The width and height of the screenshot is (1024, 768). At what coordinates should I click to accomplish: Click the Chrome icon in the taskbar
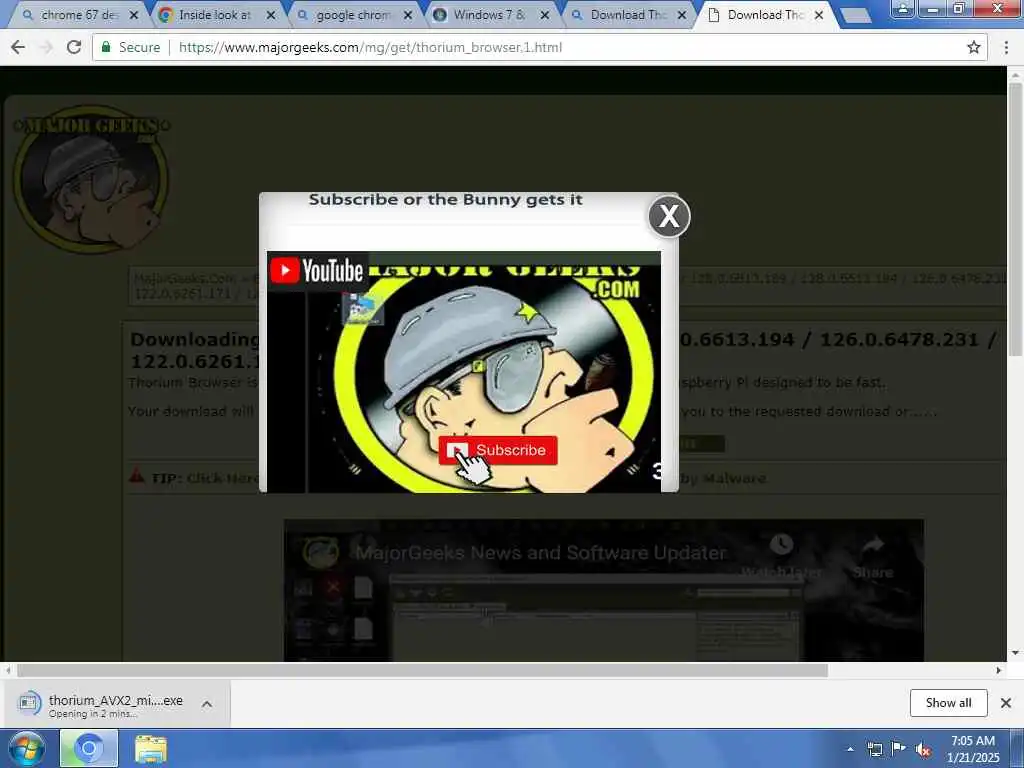(x=89, y=748)
